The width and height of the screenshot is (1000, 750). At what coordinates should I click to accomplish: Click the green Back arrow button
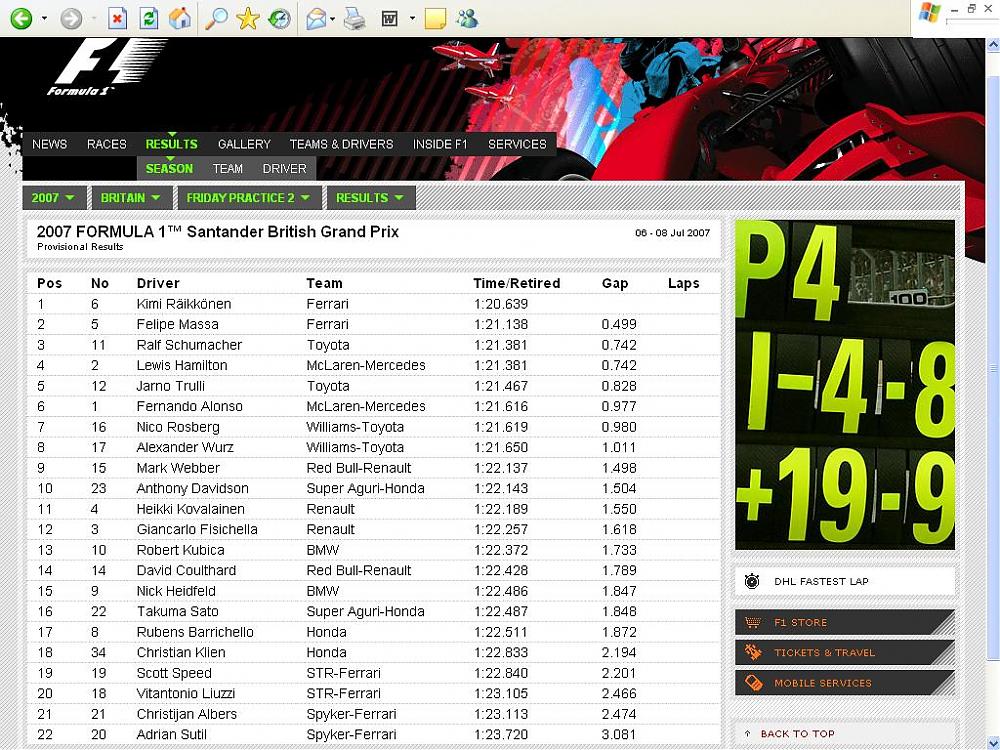[x=21, y=18]
